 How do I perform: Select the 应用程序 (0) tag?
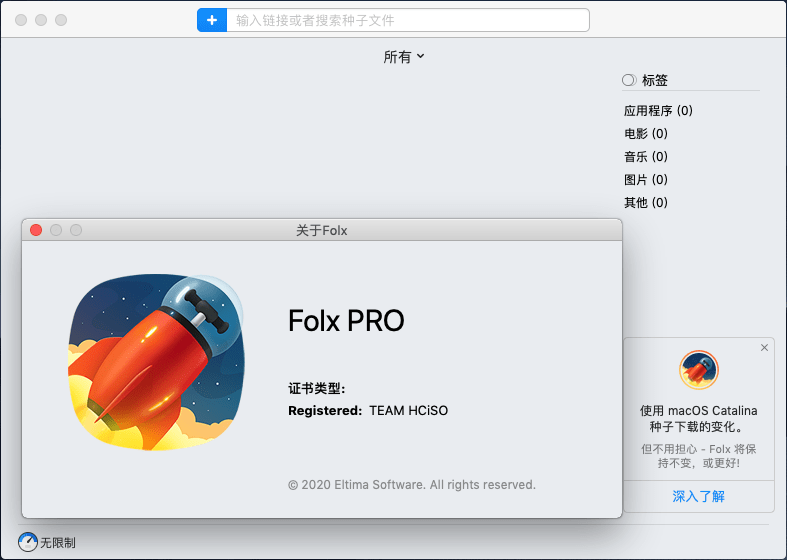pos(658,110)
